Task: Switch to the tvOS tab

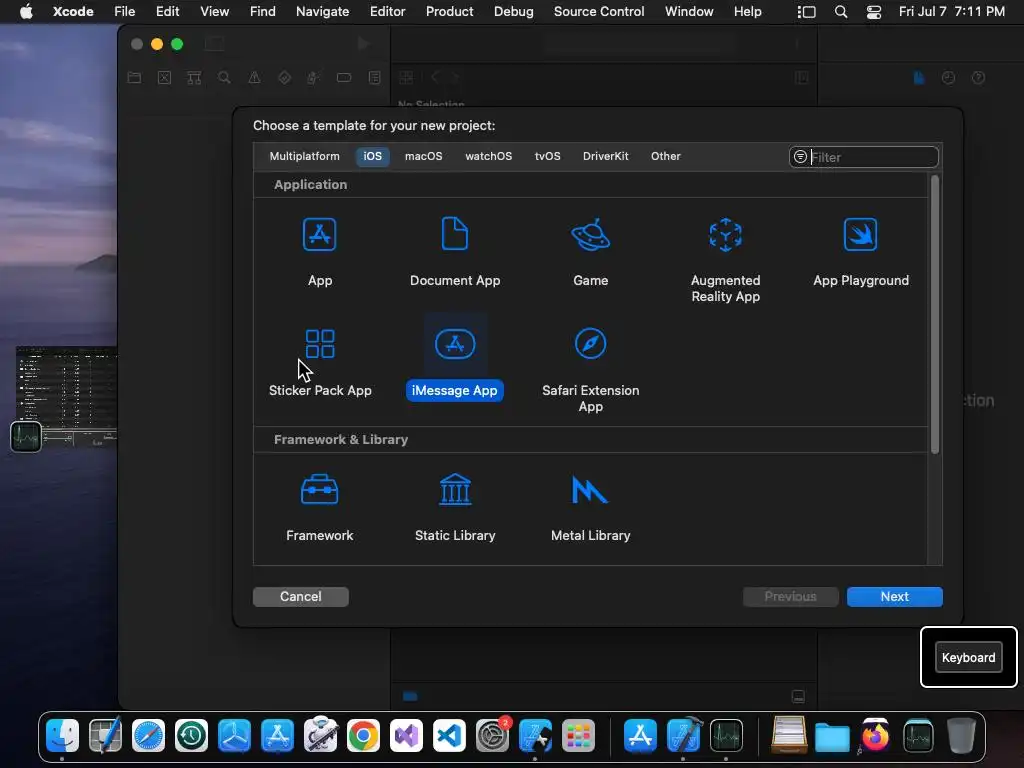Action: (x=547, y=156)
